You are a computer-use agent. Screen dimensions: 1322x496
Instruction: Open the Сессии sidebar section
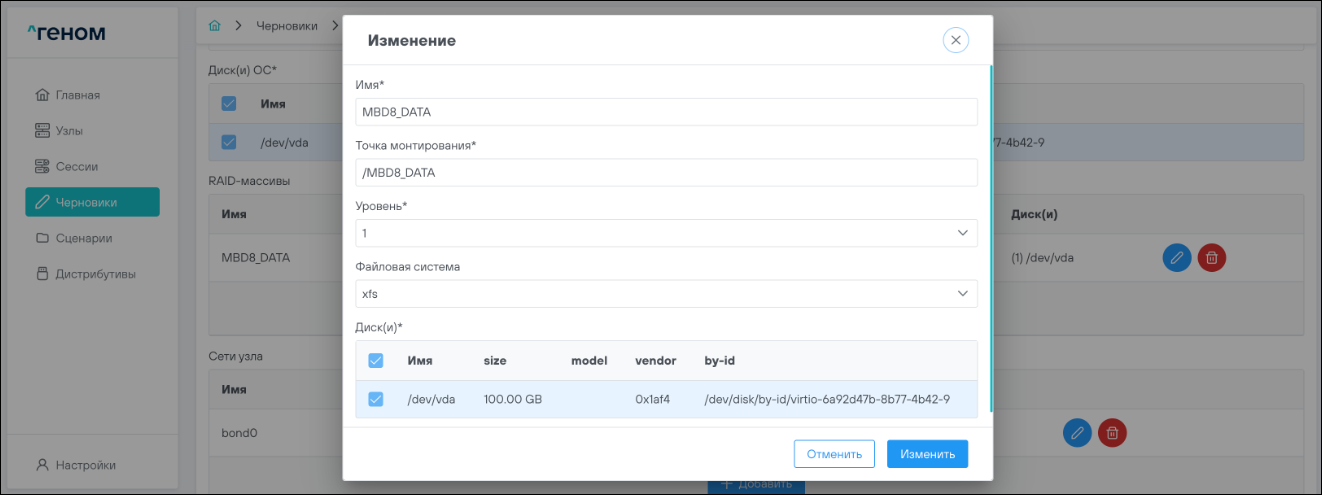pyautogui.click(x=76, y=166)
